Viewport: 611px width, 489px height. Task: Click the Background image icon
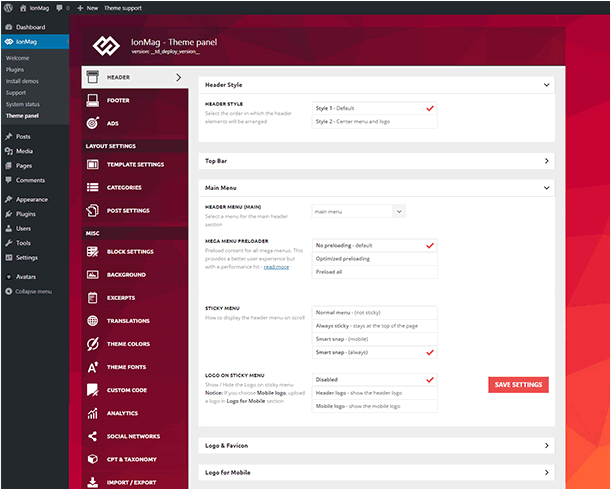(x=93, y=275)
